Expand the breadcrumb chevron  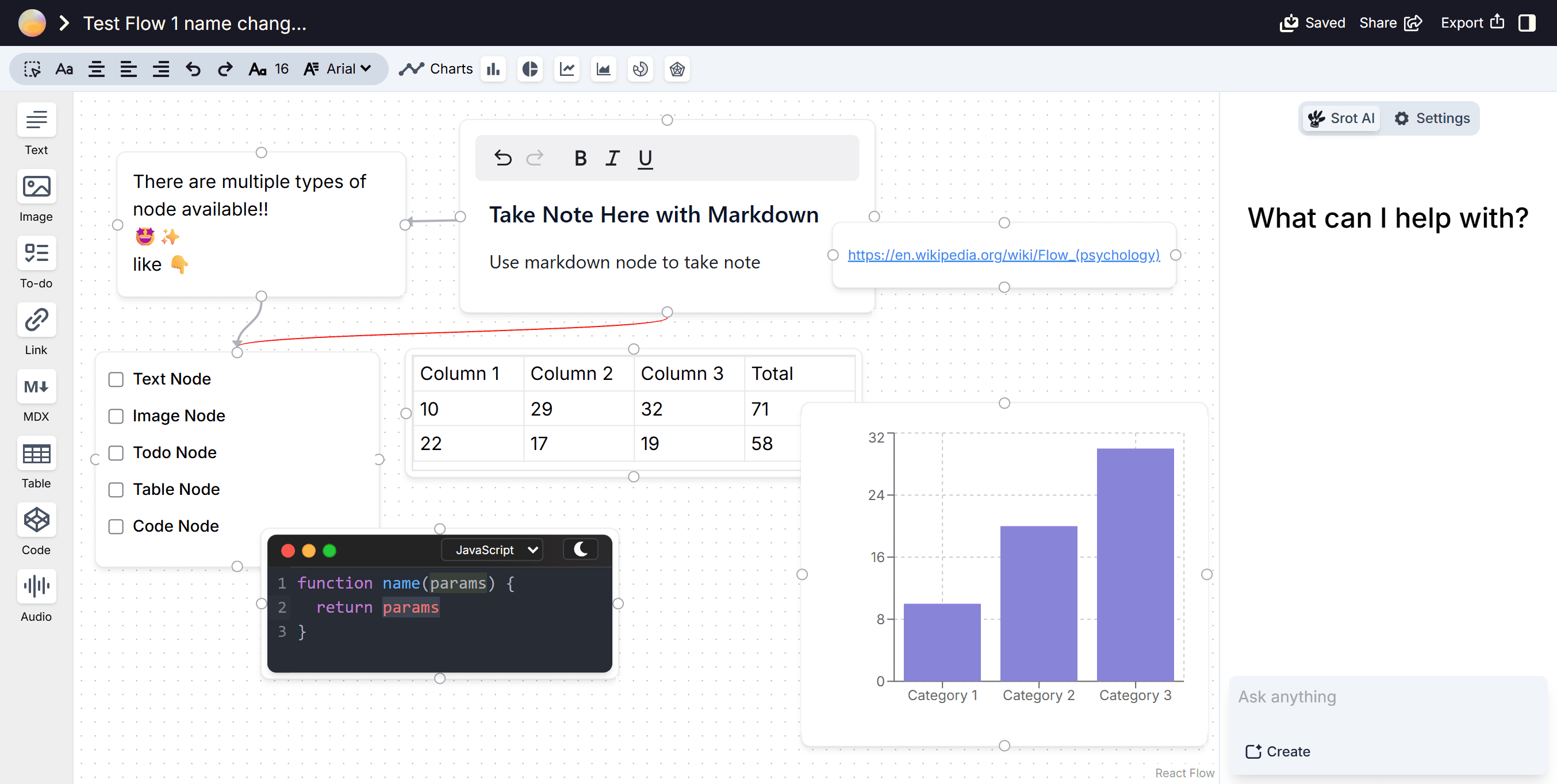click(64, 23)
